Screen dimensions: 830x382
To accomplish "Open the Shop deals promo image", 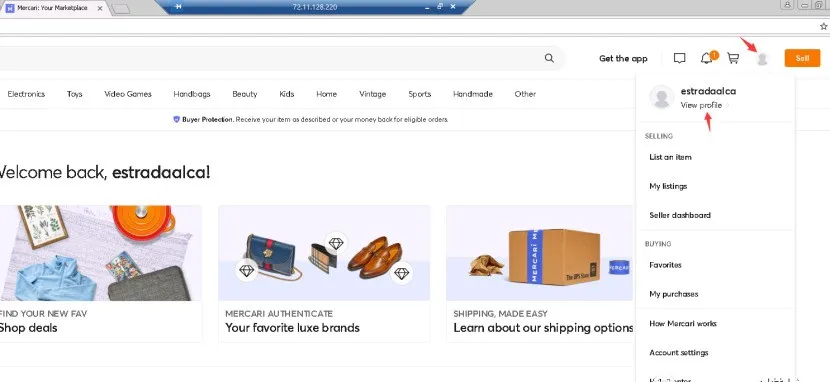I will tap(101, 253).
